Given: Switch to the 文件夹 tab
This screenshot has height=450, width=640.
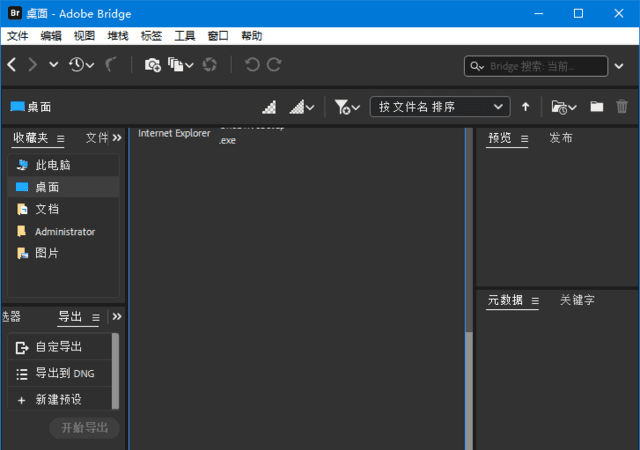Looking at the screenshot, I should pos(97,138).
